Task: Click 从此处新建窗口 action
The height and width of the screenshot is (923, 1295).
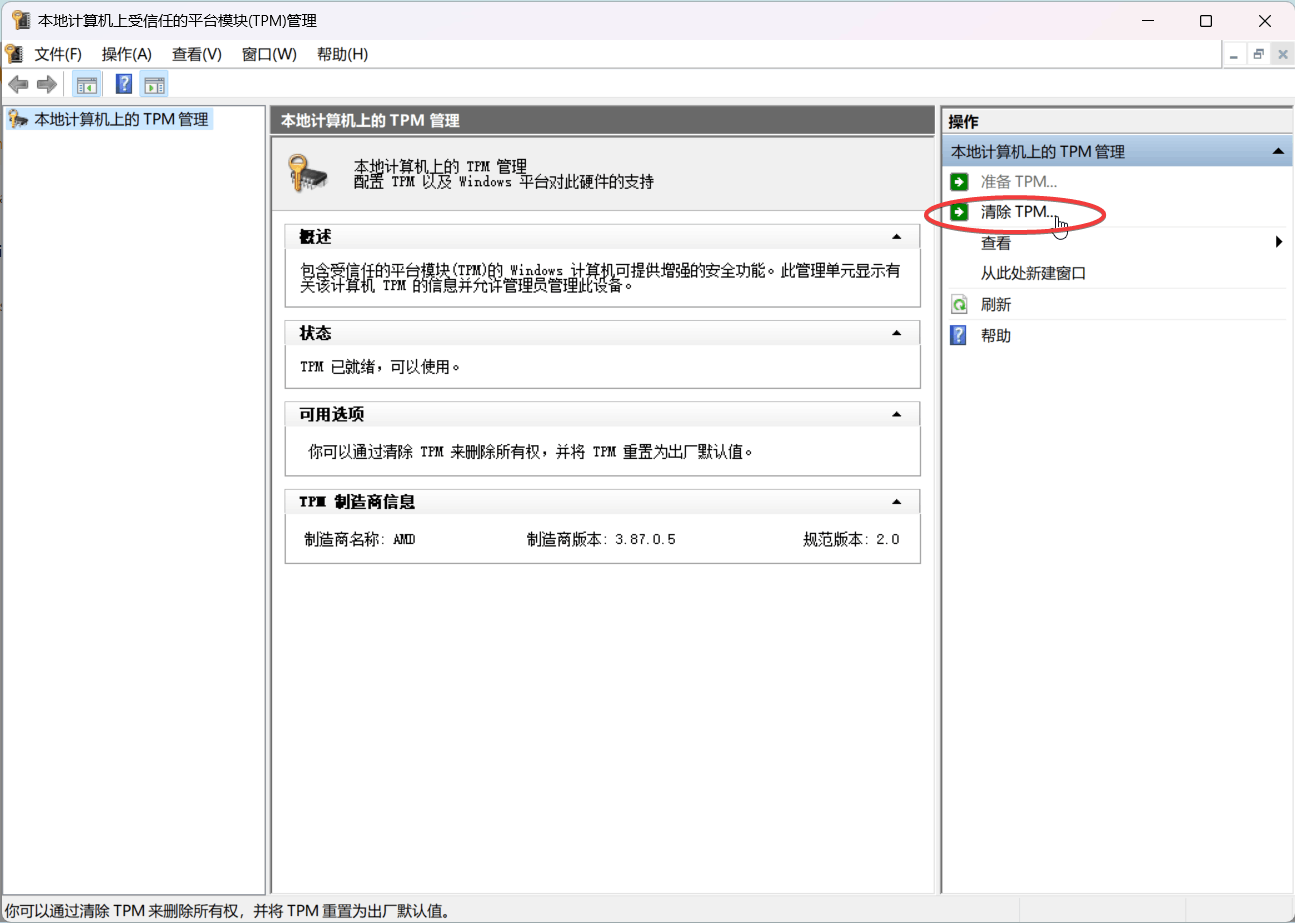Action: click(1033, 273)
